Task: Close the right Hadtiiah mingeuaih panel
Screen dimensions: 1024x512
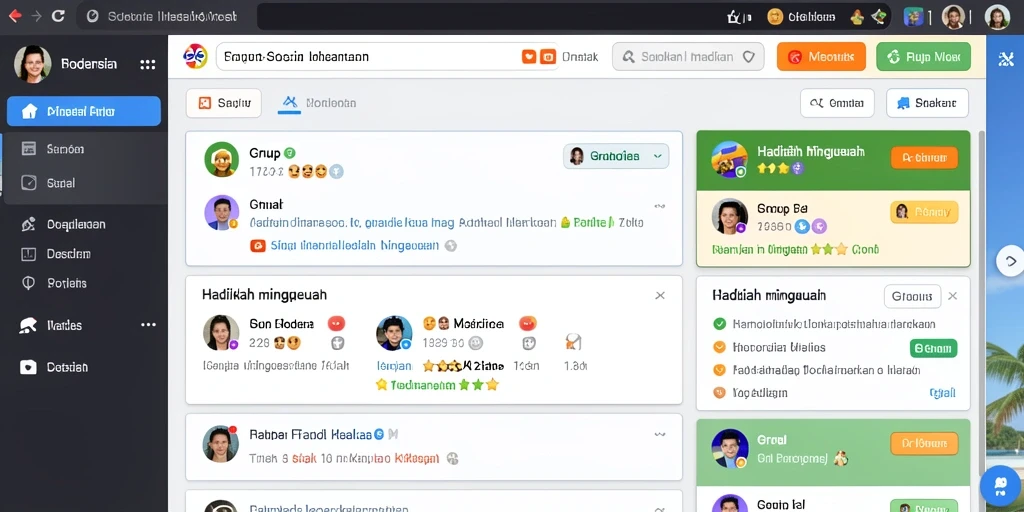Action: coord(953,296)
